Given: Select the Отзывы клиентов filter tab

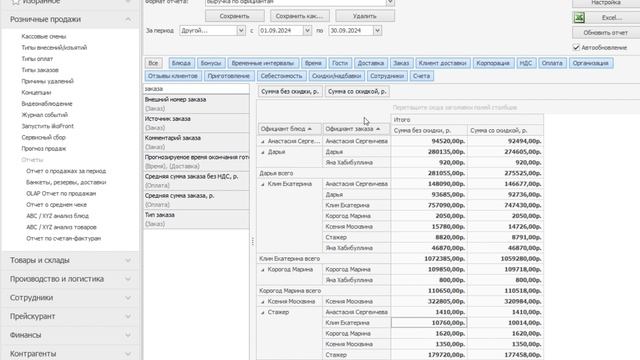Looking at the screenshot, I should coord(173,76).
